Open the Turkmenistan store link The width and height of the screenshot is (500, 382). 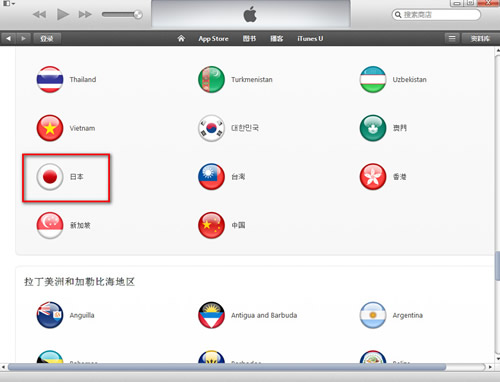(252, 80)
